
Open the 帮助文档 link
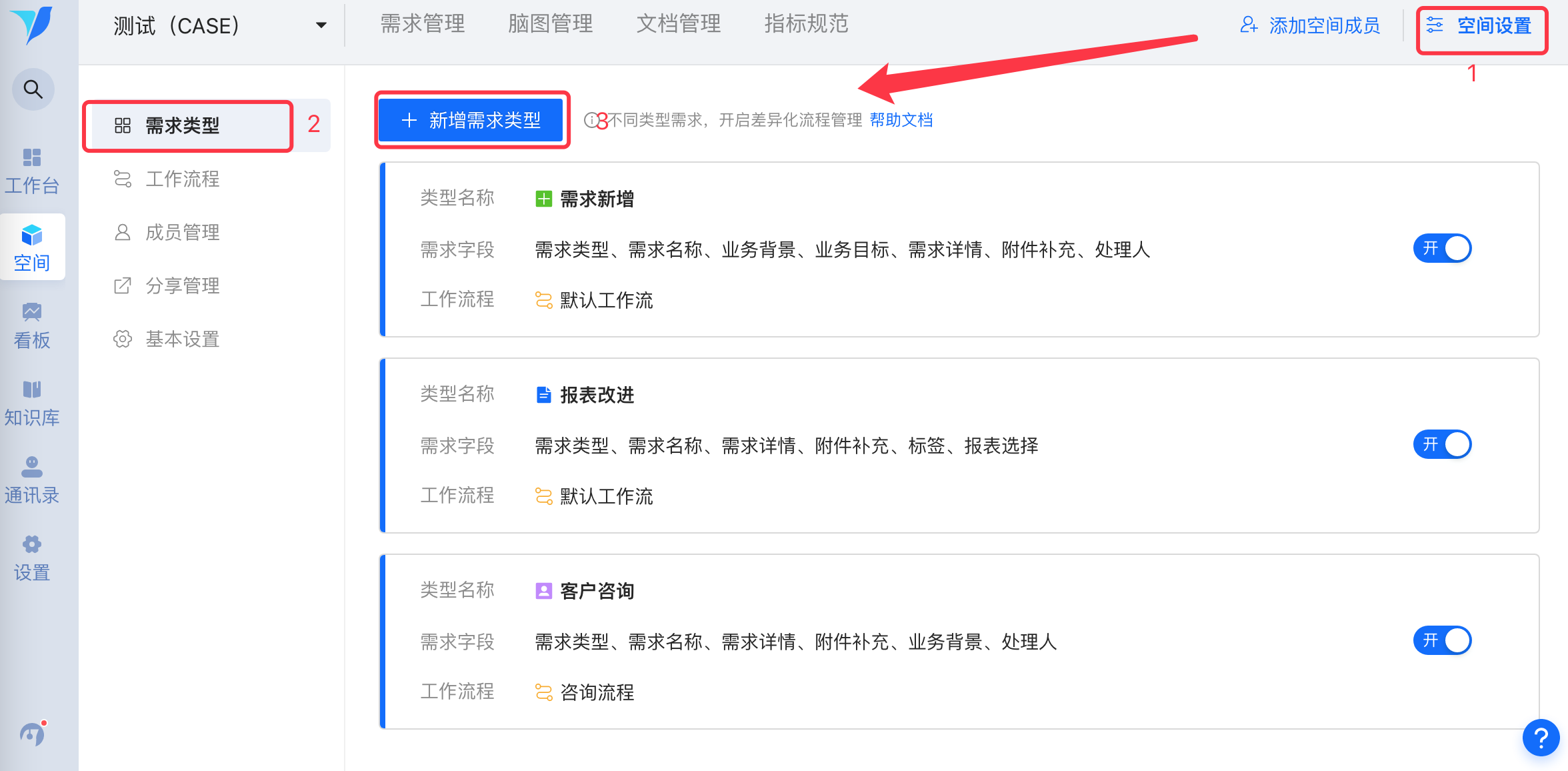[x=901, y=120]
